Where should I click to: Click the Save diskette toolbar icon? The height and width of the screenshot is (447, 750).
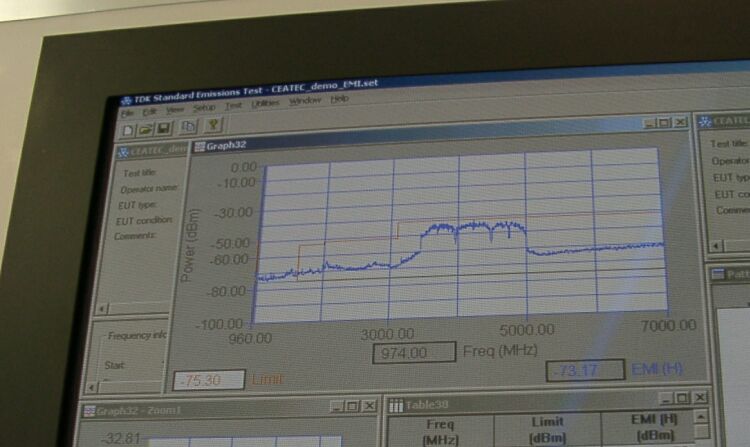point(163,127)
